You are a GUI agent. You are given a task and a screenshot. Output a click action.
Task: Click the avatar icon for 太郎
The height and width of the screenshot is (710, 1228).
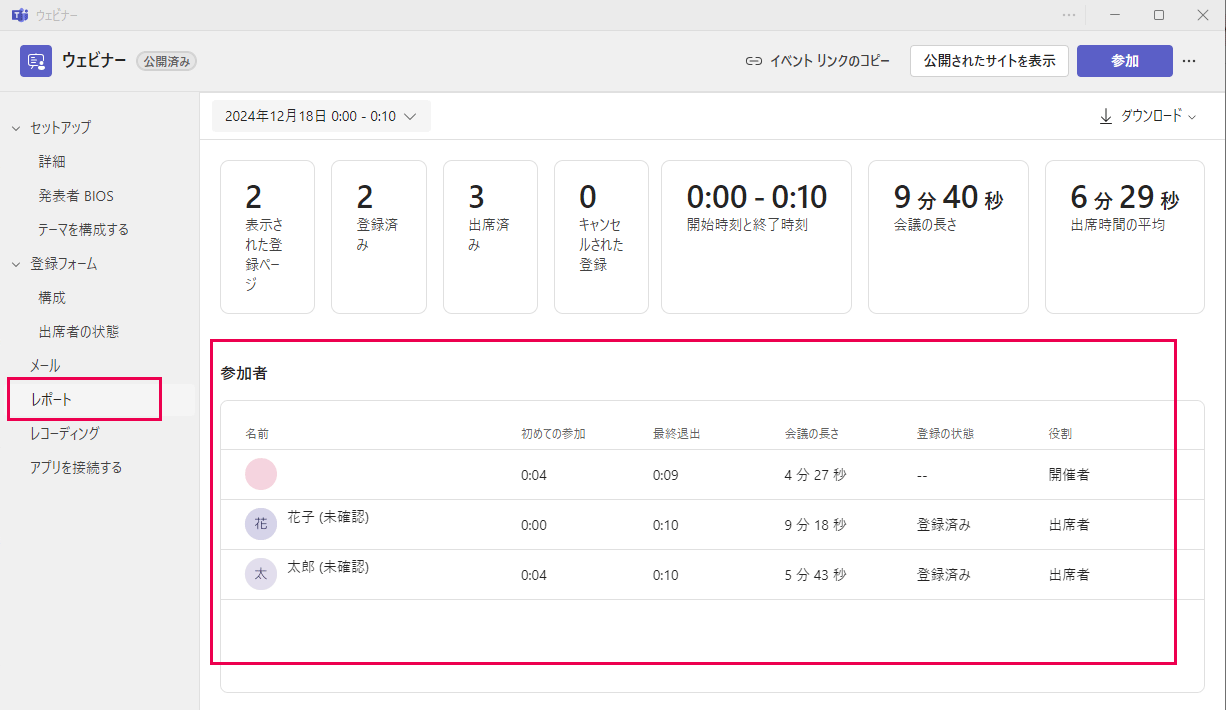click(261, 574)
